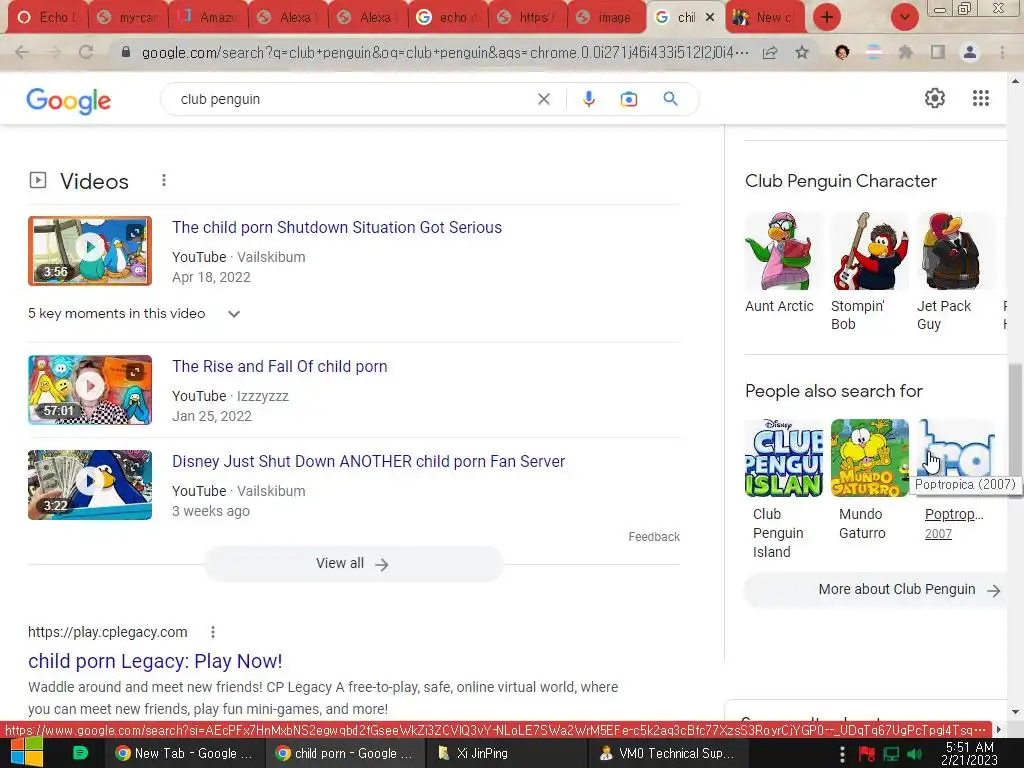Click the browser address bar URL
Viewport: 1024px width, 768px height.
(x=445, y=52)
